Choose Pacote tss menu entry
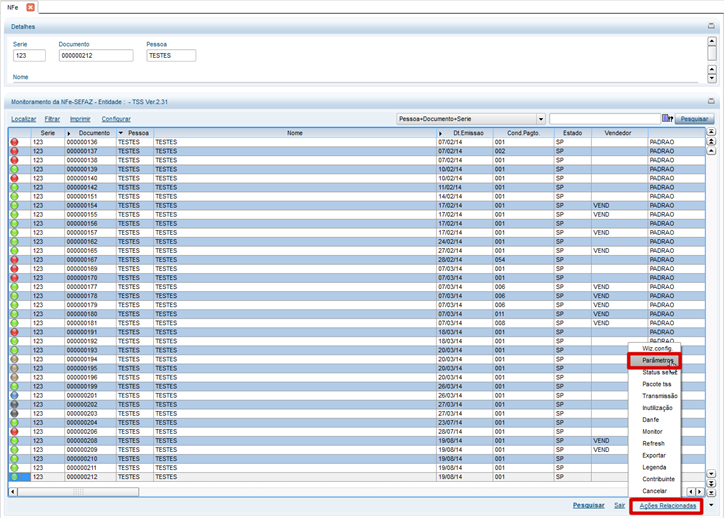Image resolution: width=724 pixels, height=518 pixels. tap(657, 384)
